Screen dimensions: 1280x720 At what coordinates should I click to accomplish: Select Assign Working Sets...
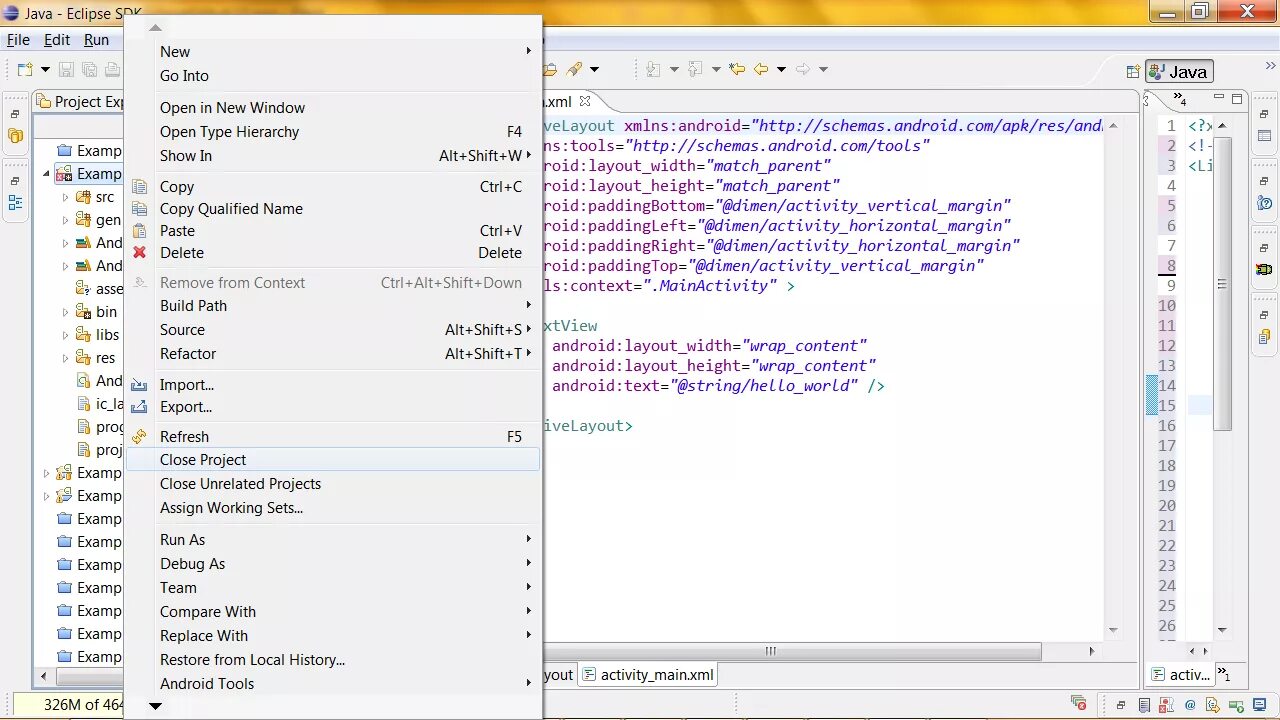point(332,508)
